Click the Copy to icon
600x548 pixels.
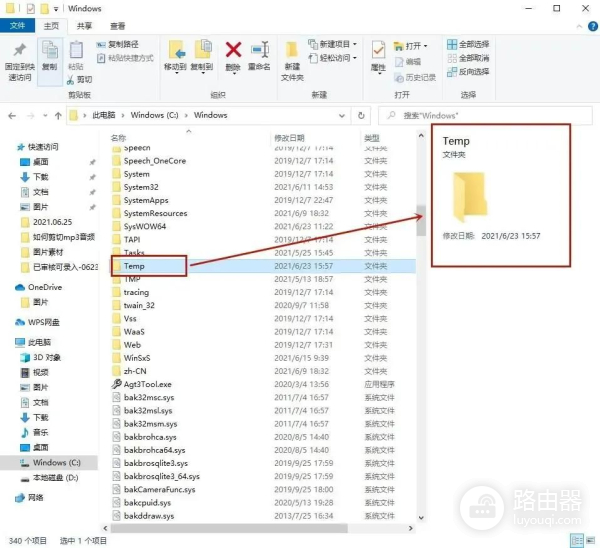click(202, 50)
